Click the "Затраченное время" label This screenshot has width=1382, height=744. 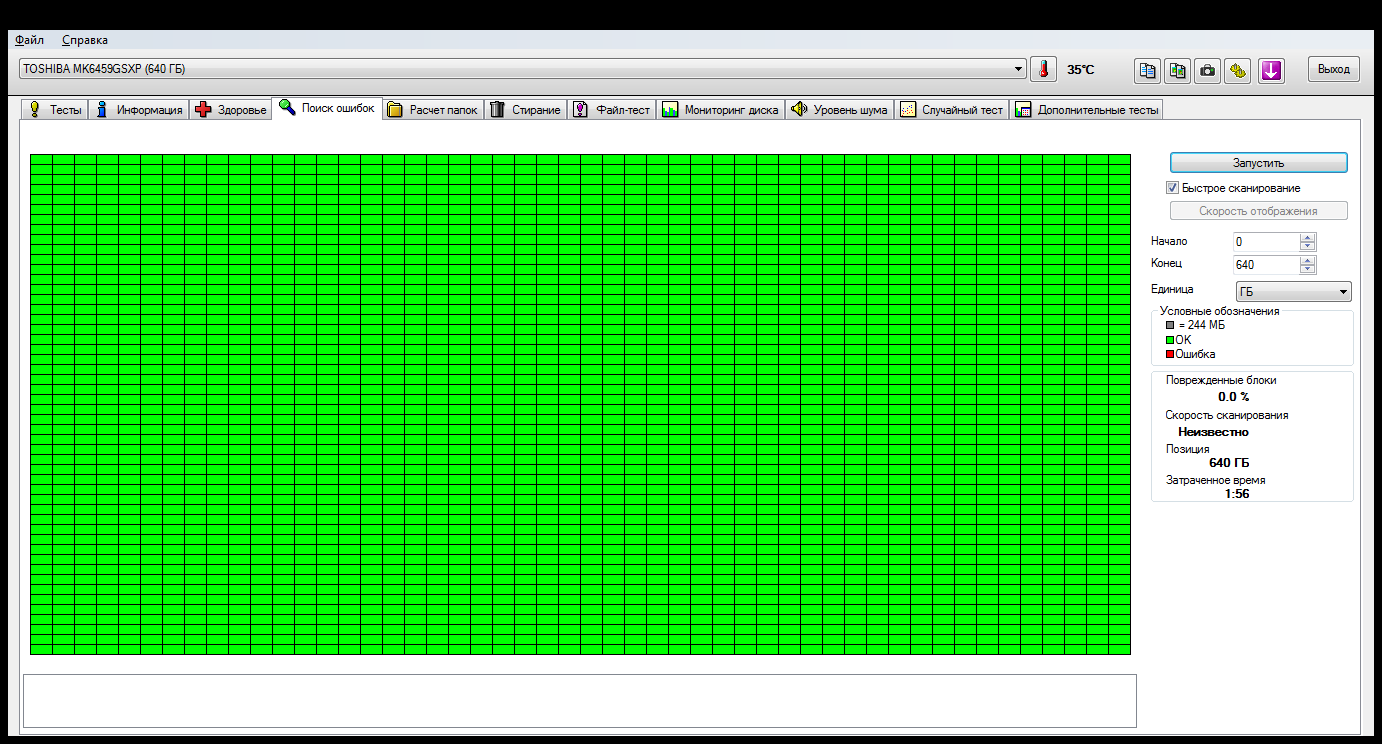[1215, 480]
